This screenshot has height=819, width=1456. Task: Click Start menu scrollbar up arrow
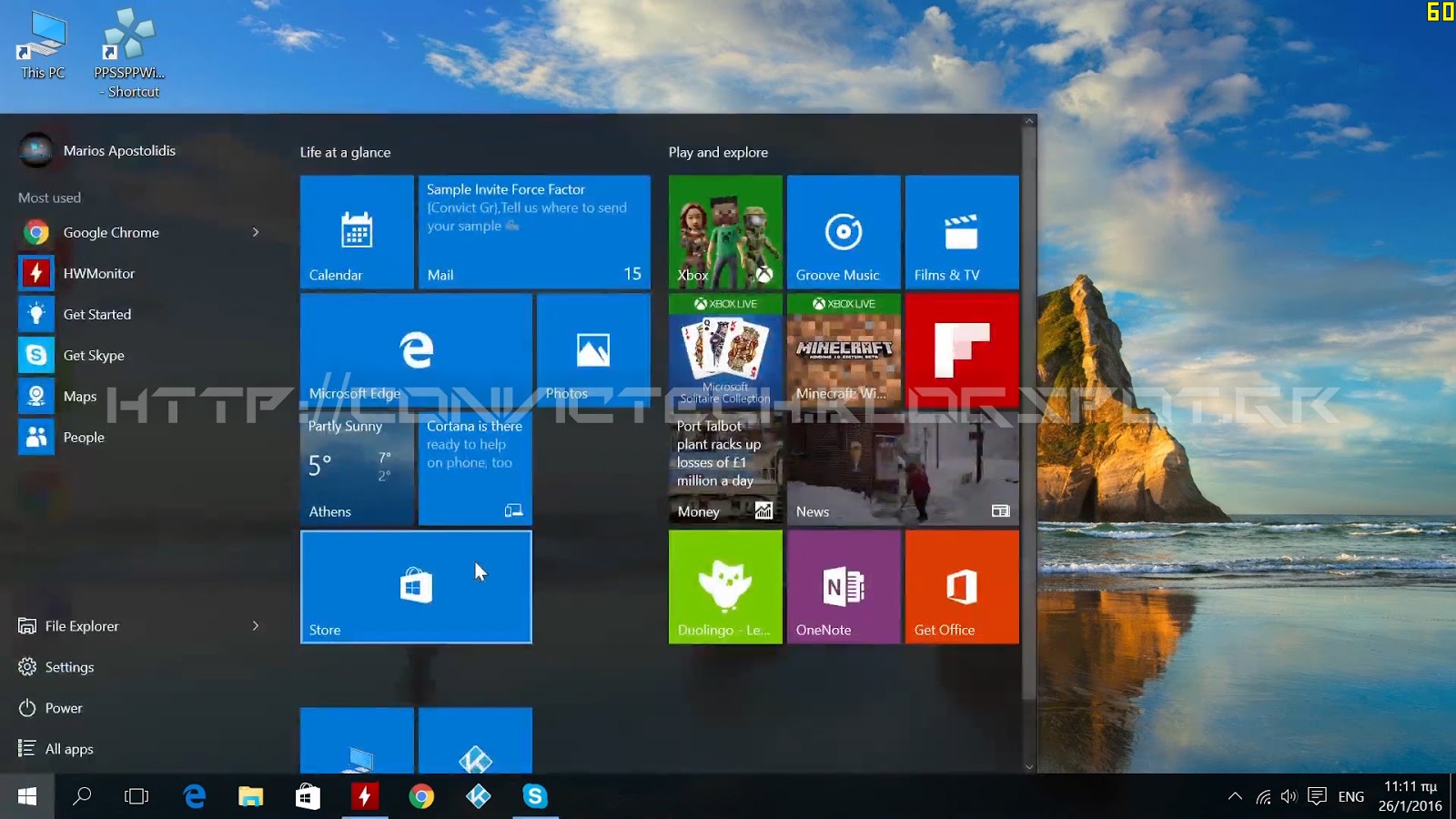click(x=1029, y=120)
